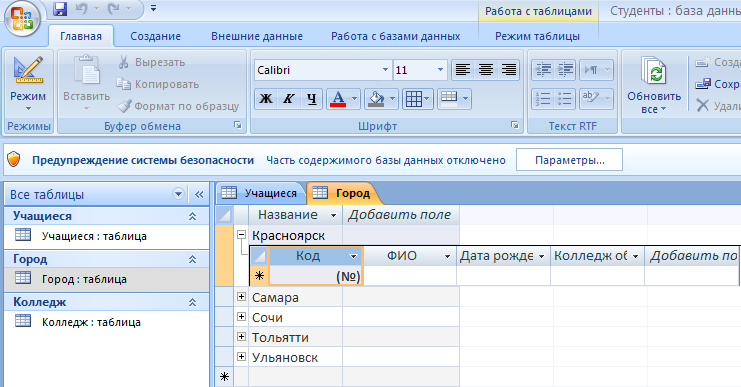Collapse the Красноярск subdatasheet

241,234
